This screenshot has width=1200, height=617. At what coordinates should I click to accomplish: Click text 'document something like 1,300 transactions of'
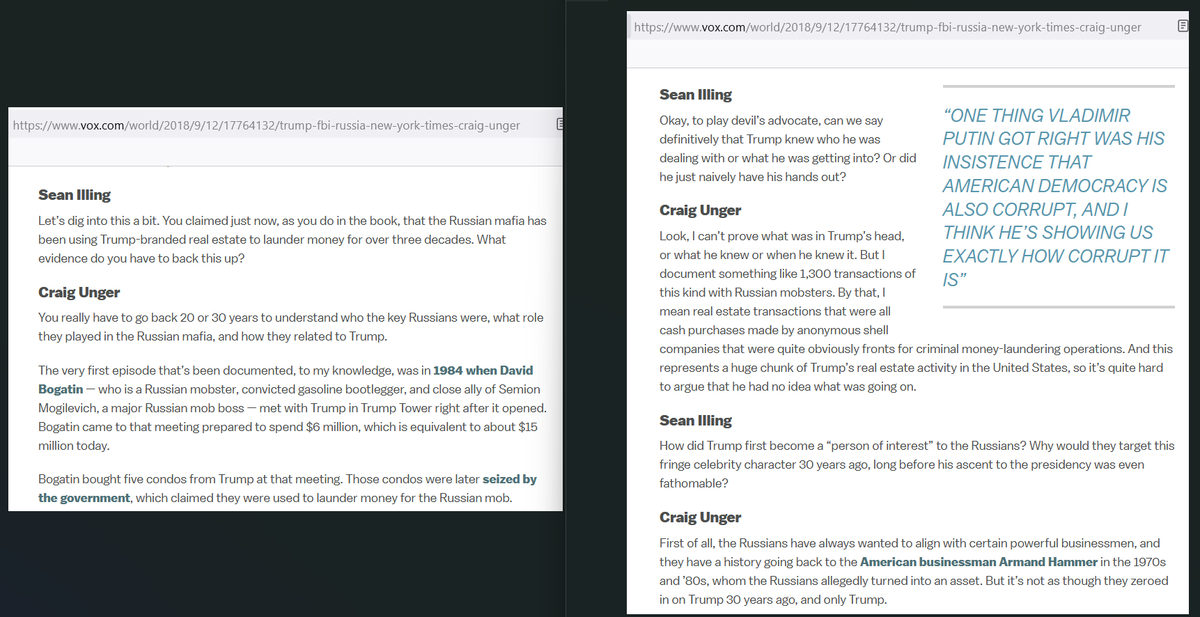788,273
